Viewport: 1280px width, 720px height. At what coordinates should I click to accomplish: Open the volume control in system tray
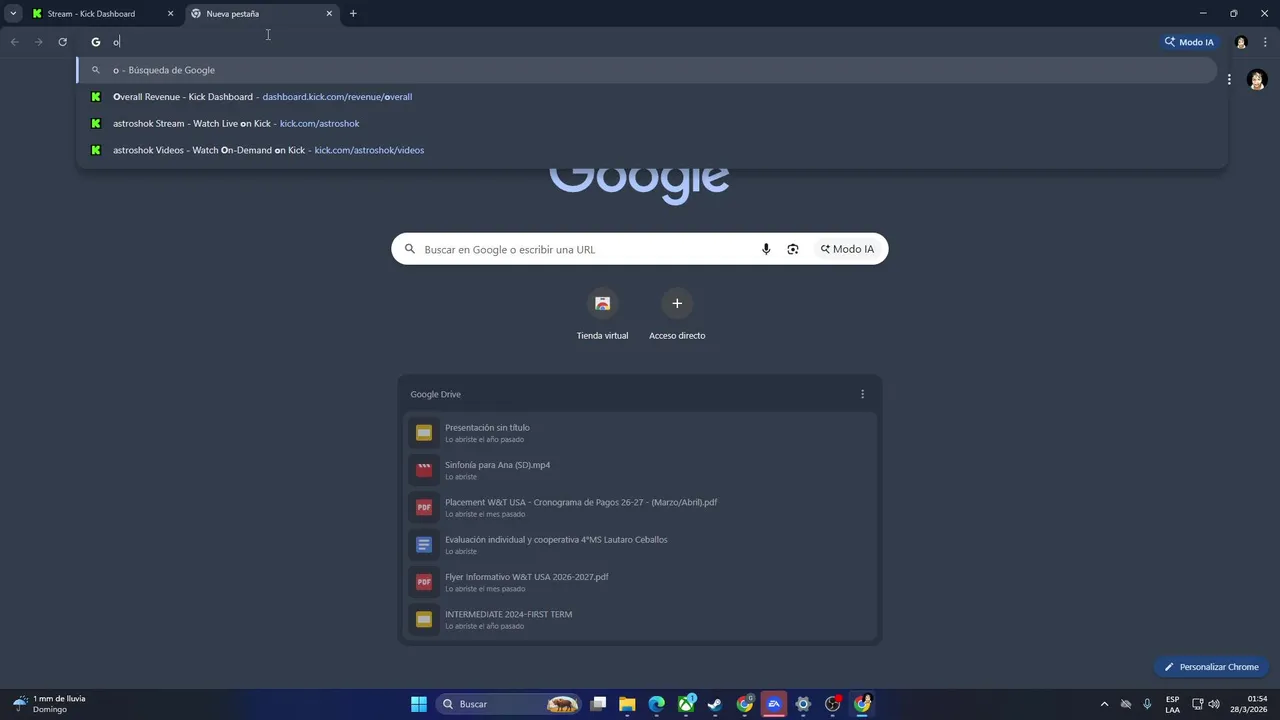pyautogui.click(x=1214, y=704)
